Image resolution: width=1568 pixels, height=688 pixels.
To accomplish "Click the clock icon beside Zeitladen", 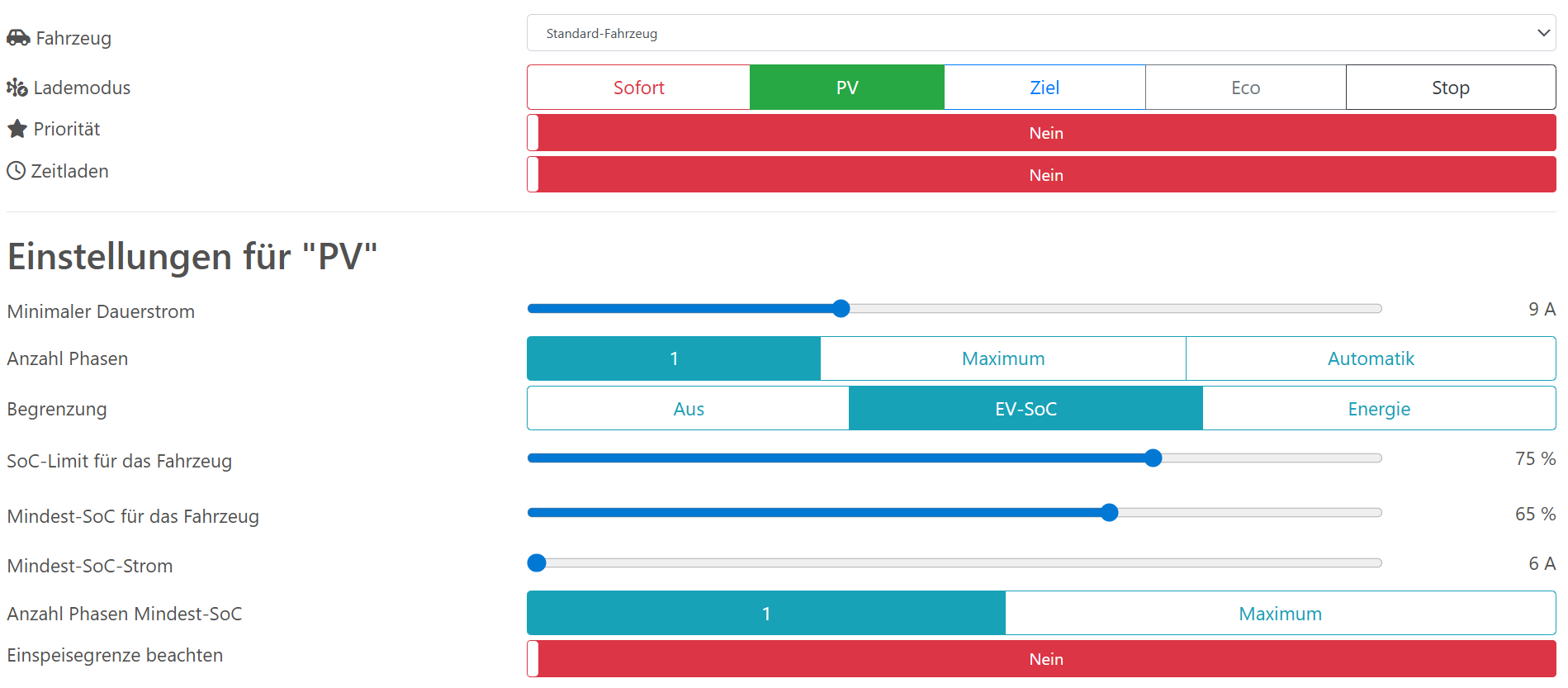I will tap(17, 171).
